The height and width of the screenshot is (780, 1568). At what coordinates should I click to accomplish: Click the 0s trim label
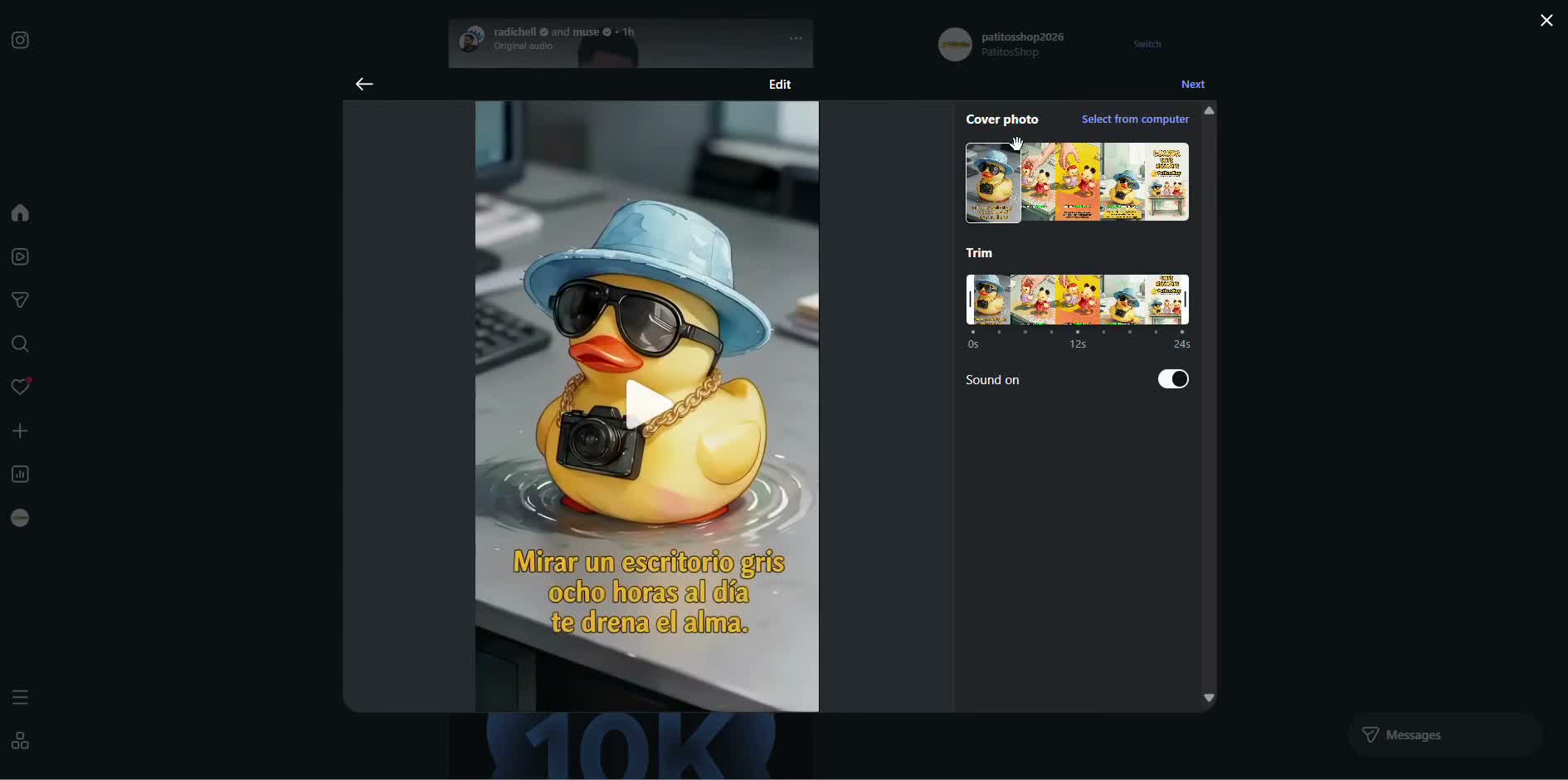coord(973,344)
